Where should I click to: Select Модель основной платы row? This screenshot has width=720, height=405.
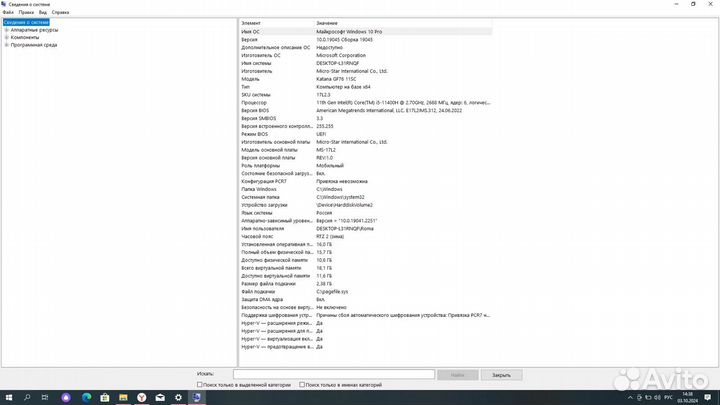tap(366, 150)
